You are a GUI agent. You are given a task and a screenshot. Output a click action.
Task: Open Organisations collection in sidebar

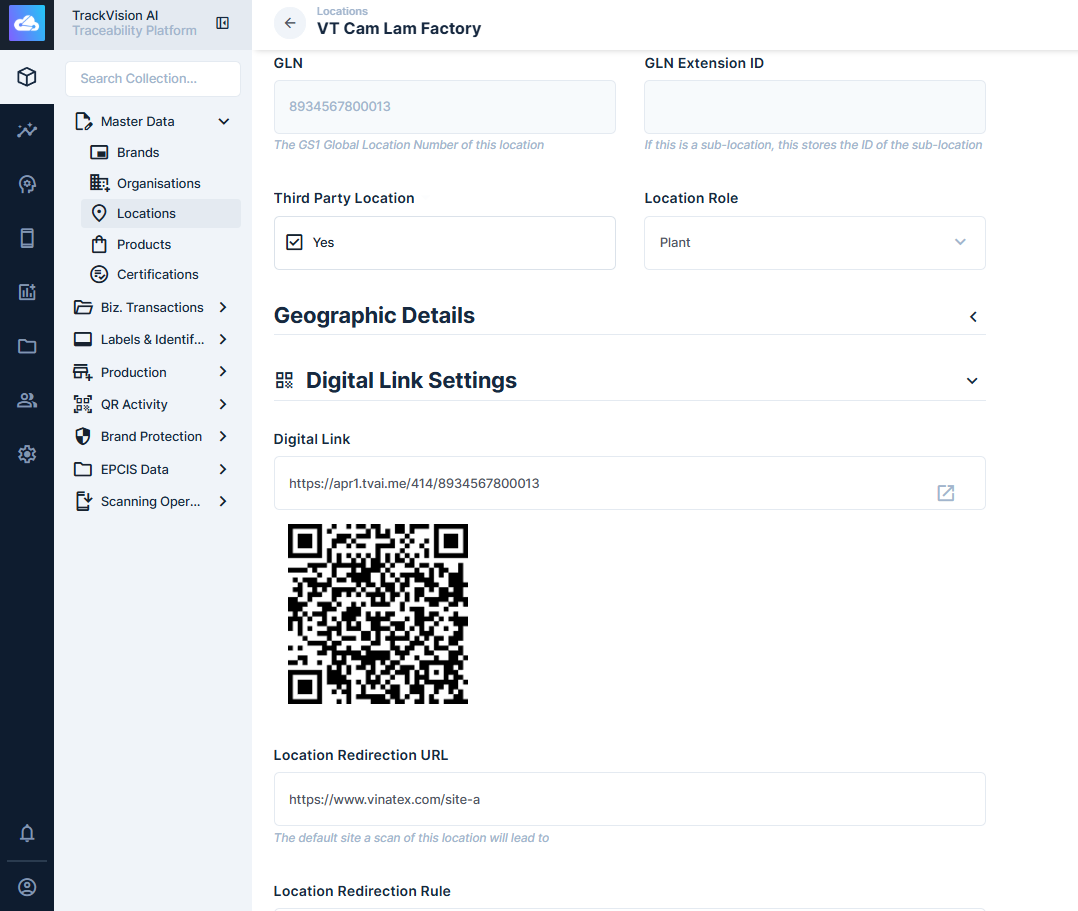pos(161,183)
